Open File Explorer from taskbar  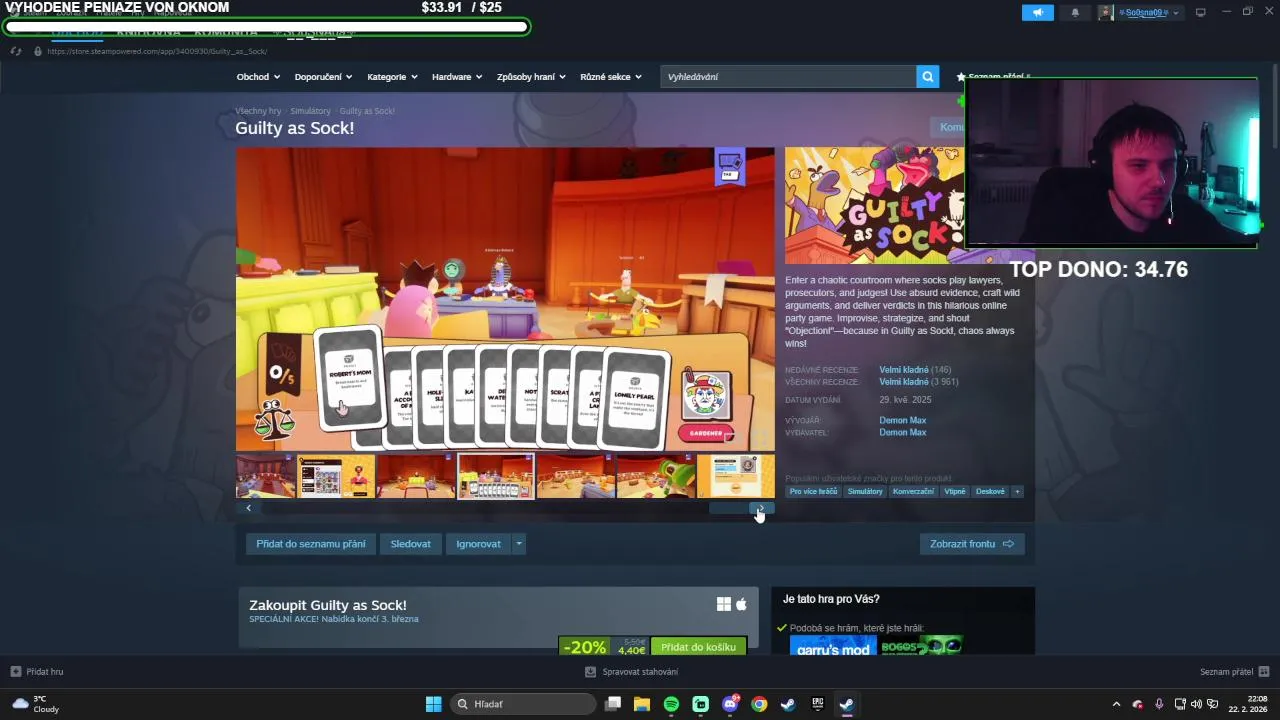pyautogui.click(x=642, y=704)
